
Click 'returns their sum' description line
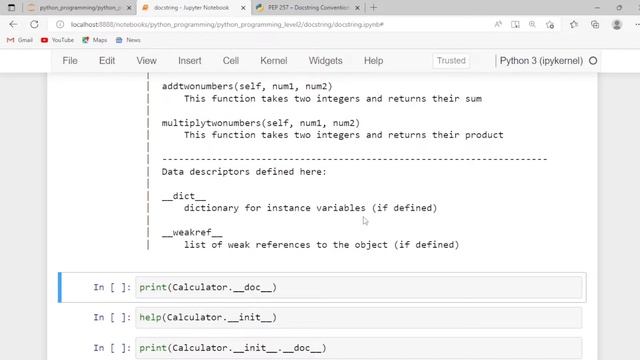pyautogui.click(x=333, y=99)
